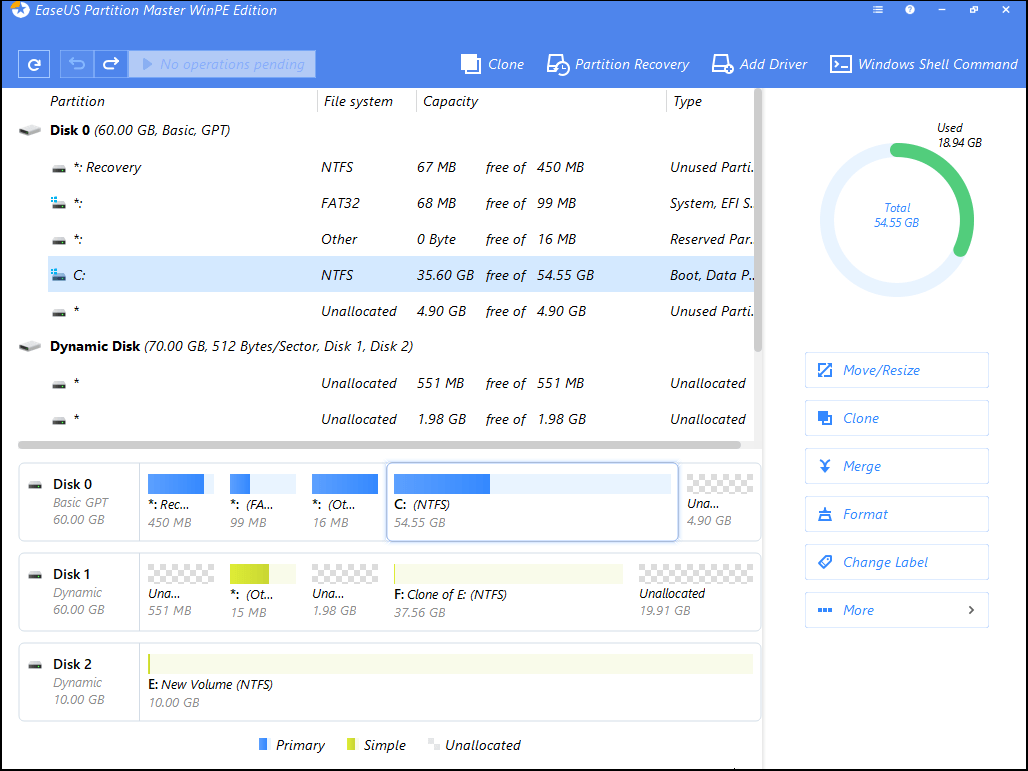Click the Primary legend color swatch
1028x771 pixels.
point(263,744)
